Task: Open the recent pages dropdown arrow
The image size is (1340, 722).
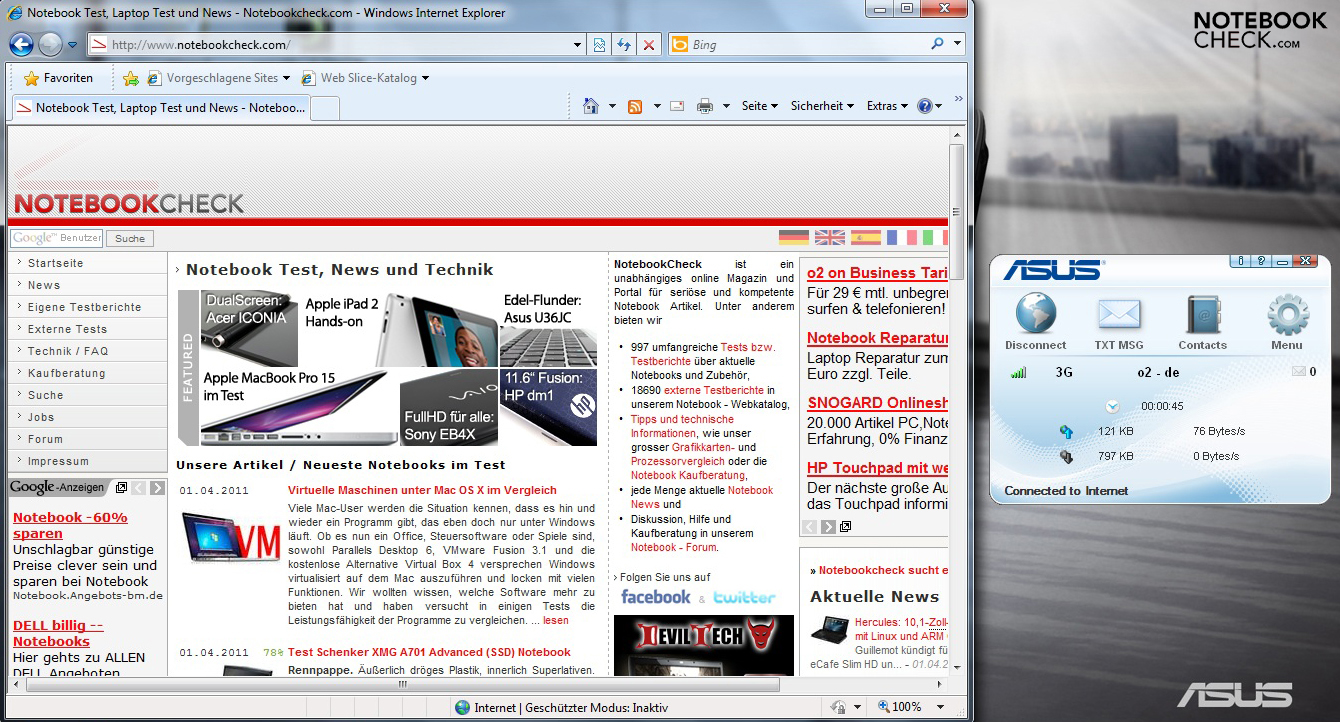Action: click(x=72, y=45)
